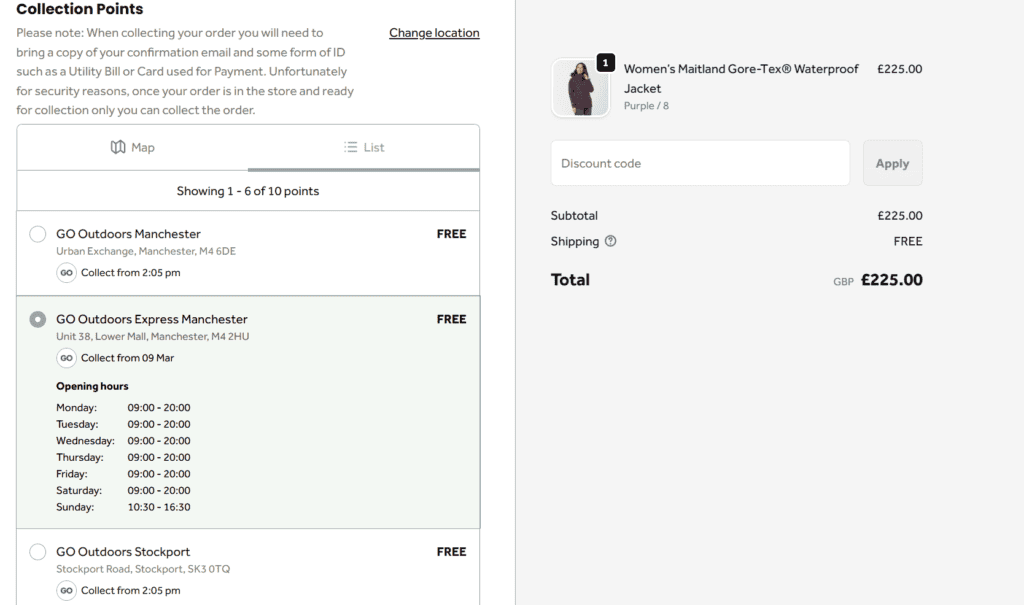Viewport: 1024px width, 605px height.
Task: Click GO Outdoors Manchester store name
Action: (x=128, y=234)
